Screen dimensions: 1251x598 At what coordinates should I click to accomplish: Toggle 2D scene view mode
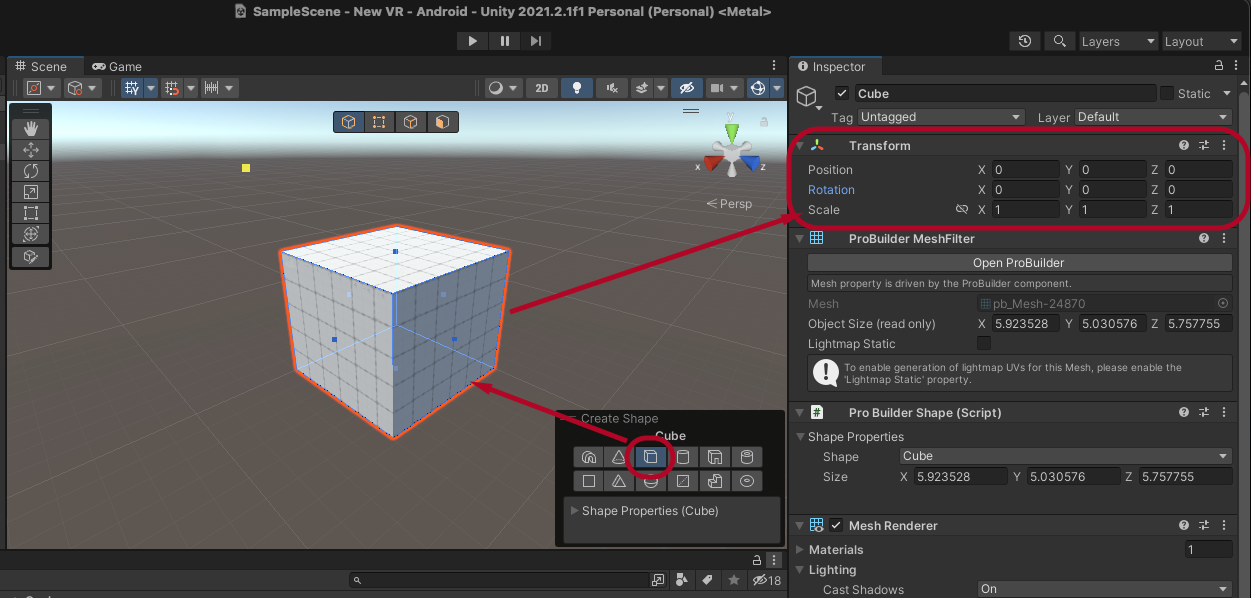pyautogui.click(x=541, y=88)
